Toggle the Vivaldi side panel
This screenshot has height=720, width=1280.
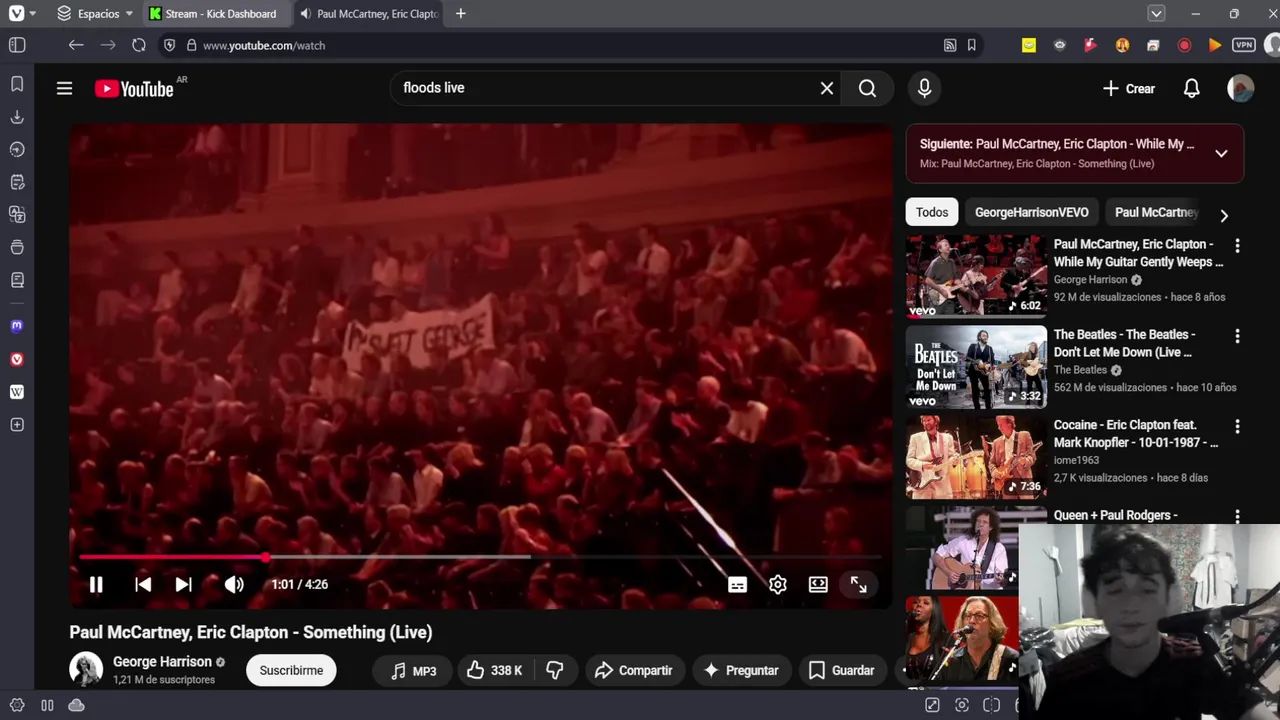coord(17,45)
